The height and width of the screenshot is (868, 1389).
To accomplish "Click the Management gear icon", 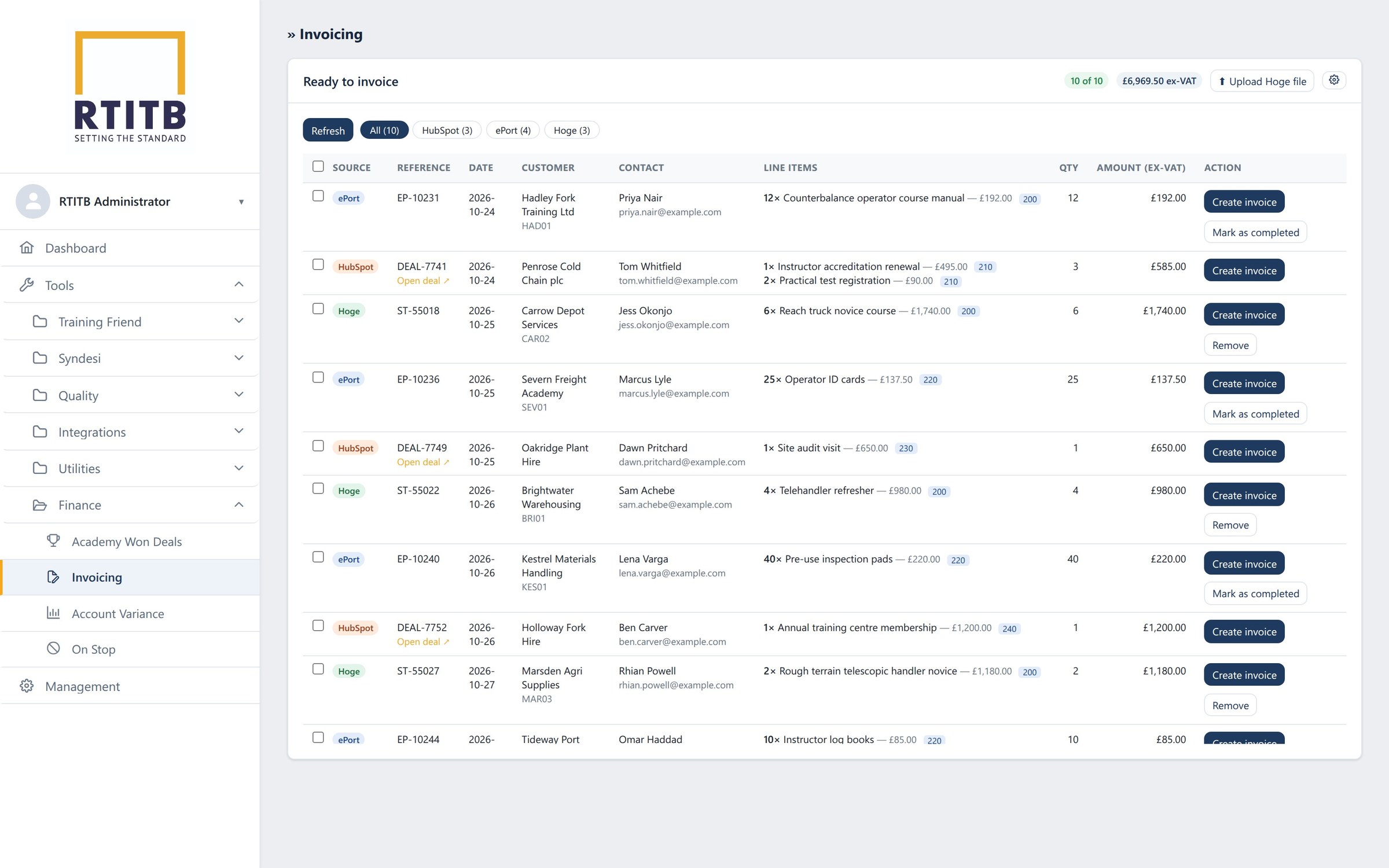I will (27, 686).
